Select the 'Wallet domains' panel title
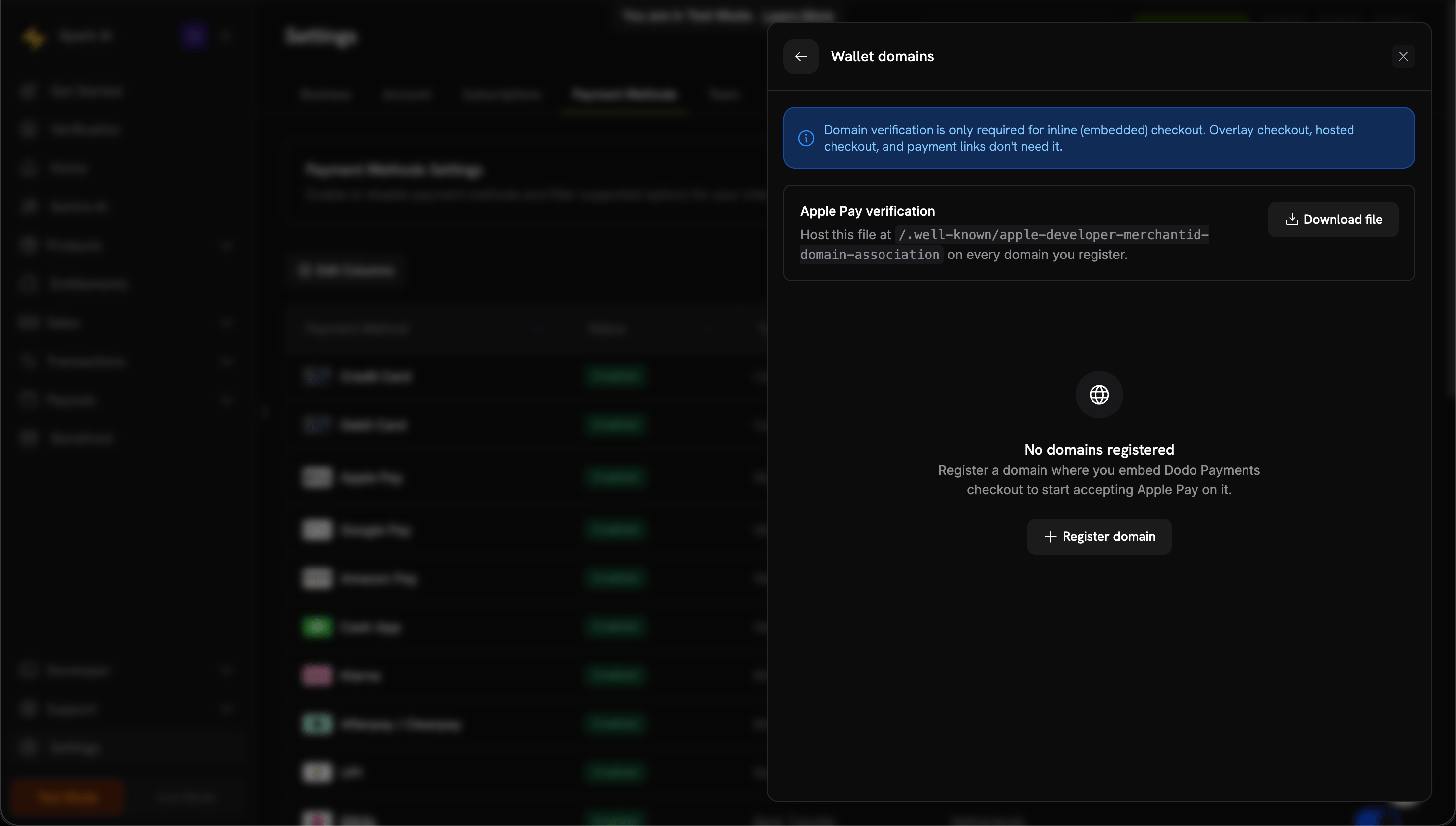The image size is (1456, 826). click(x=882, y=56)
